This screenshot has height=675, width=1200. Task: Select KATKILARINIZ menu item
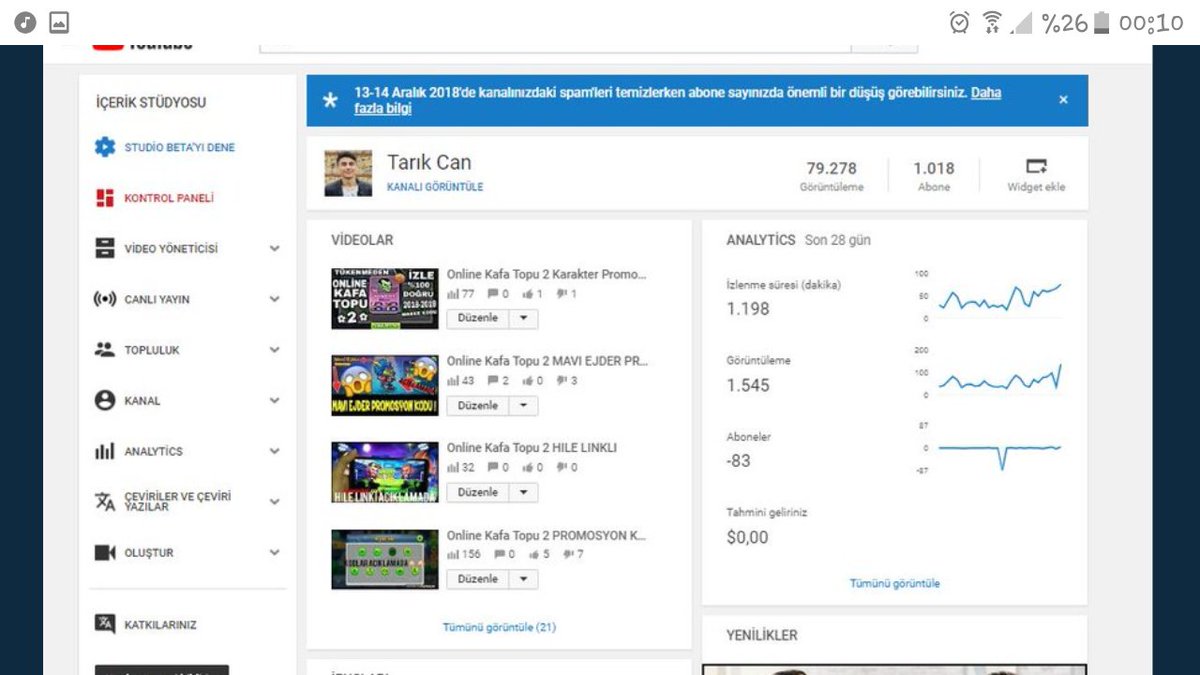pyautogui.click(x=160, y=624)
